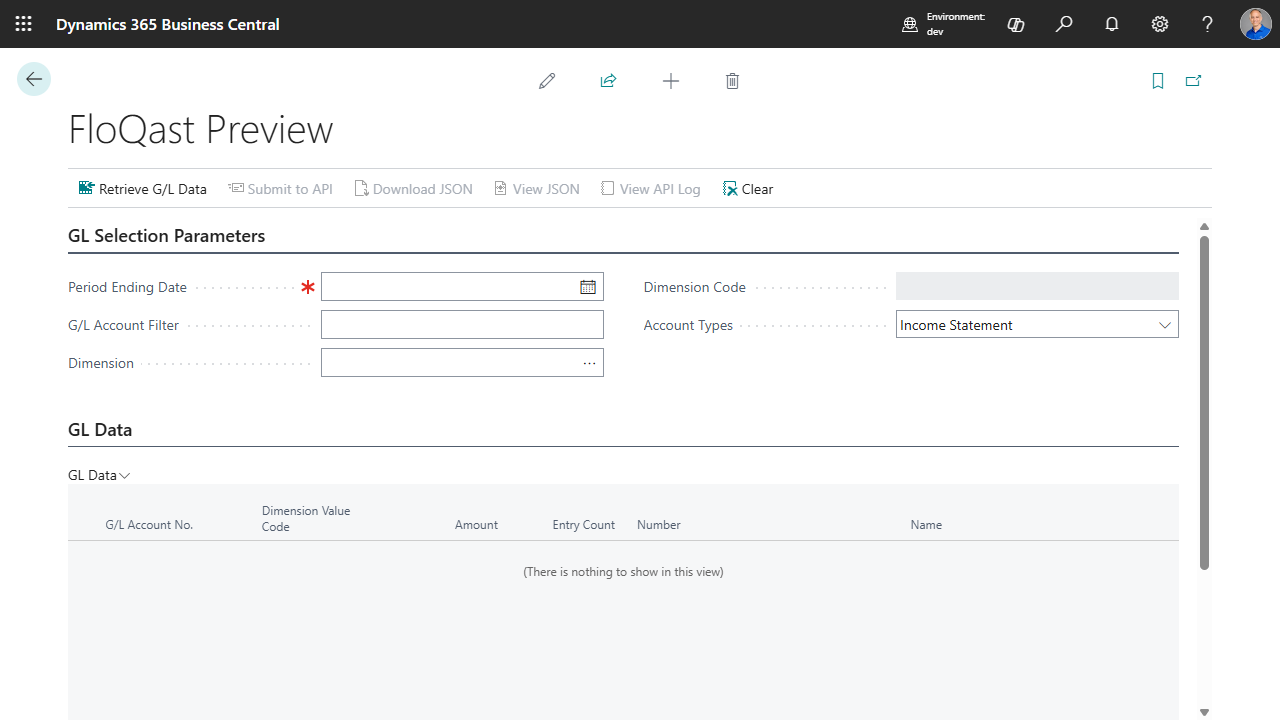The width and height of the screenshot is (1280, 720).
Task: Click View JSON action
Action: click(x=537, y=189)
